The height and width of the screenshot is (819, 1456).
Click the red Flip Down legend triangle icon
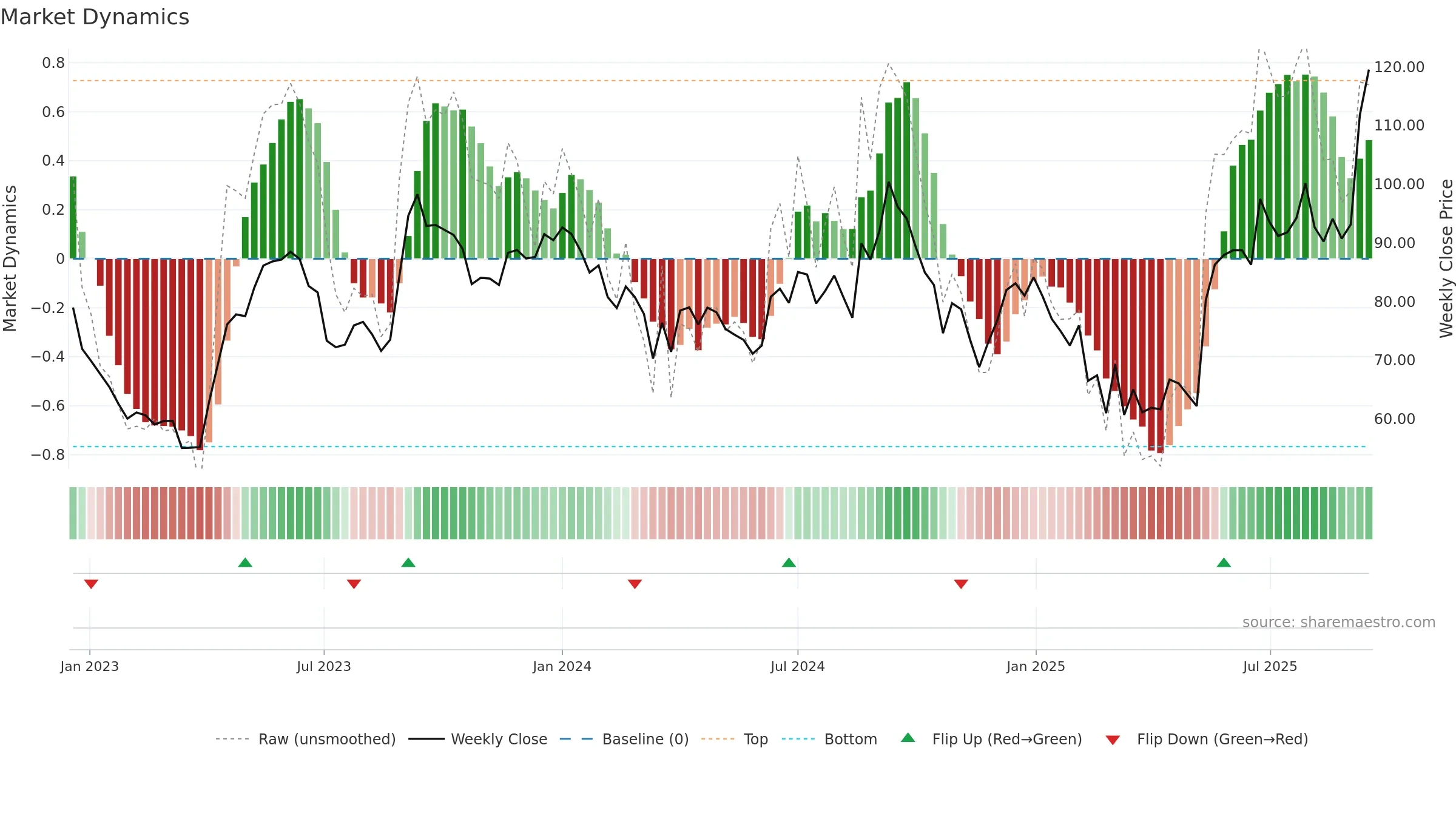pyautogui.click(x=1113, y=740)
